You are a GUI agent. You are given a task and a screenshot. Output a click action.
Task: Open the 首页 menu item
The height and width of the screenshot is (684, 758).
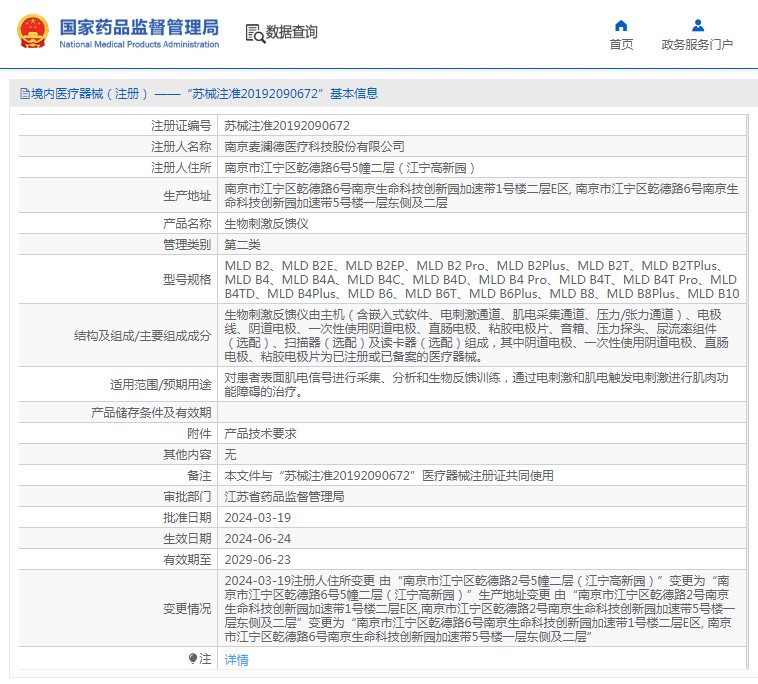[x=621, y=45]
